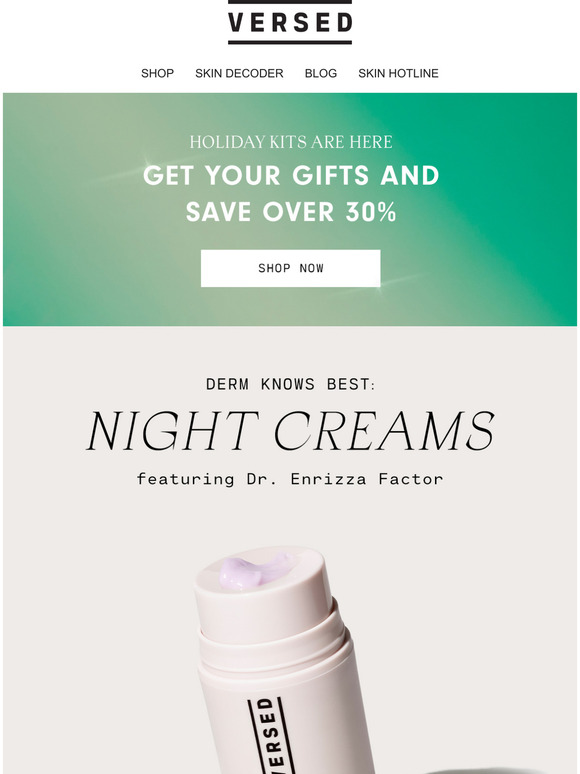This screenshot has height=774, width=580.
Task: Select the DERM KNOWS BEST subtitle
Action: 291,384
